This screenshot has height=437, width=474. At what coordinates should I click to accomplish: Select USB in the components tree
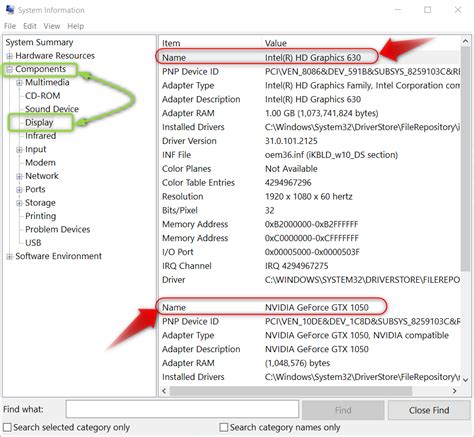[33, 243]
